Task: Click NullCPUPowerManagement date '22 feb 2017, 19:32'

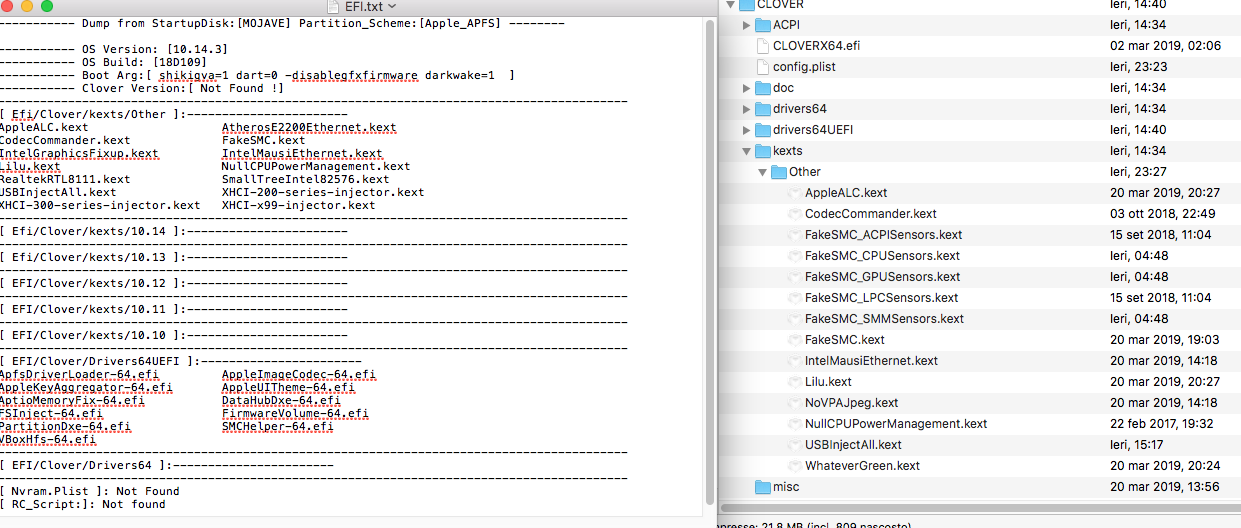Action: tap(1163, 424)
